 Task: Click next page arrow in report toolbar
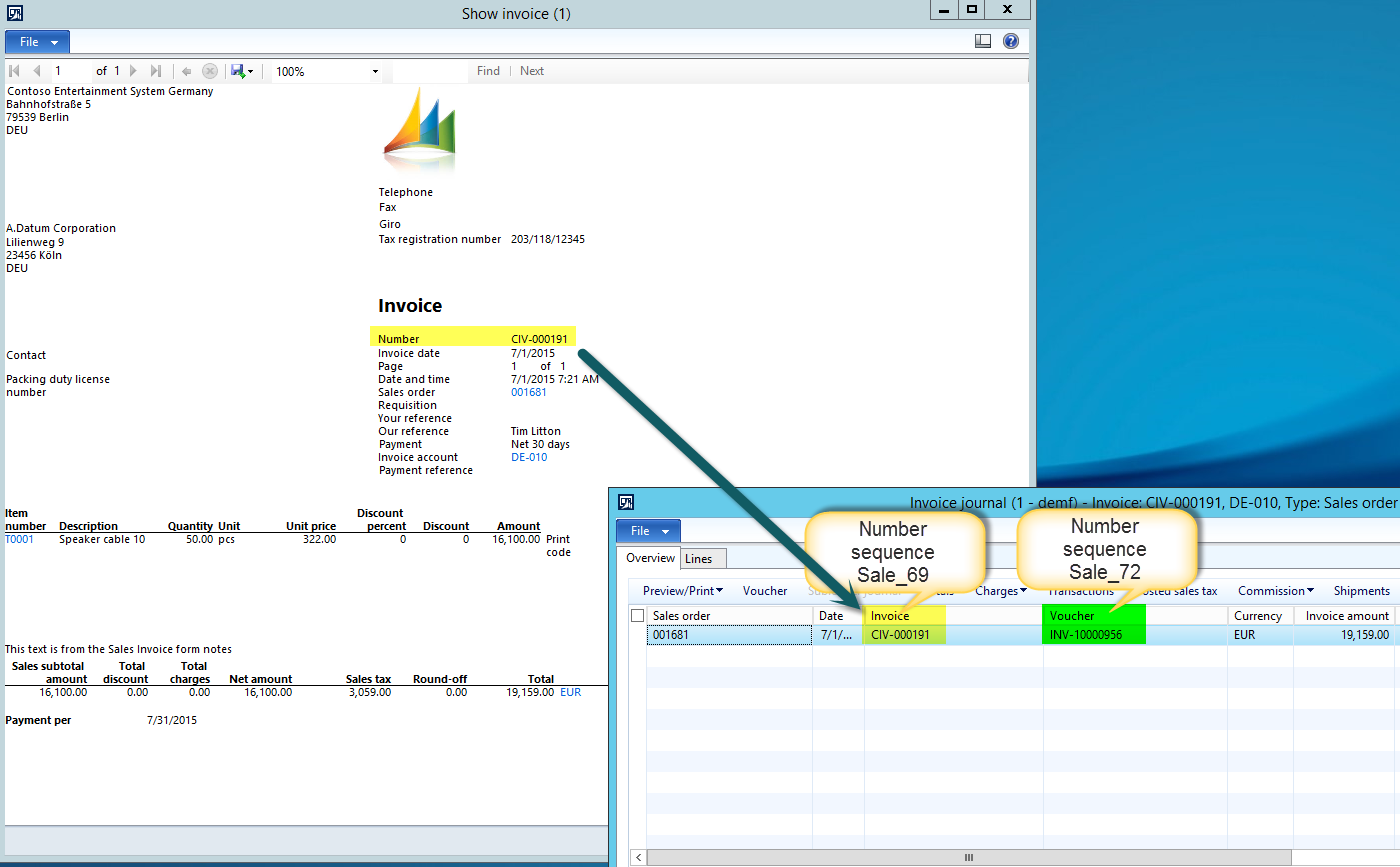pyautogui.click(x=133, y=71)
